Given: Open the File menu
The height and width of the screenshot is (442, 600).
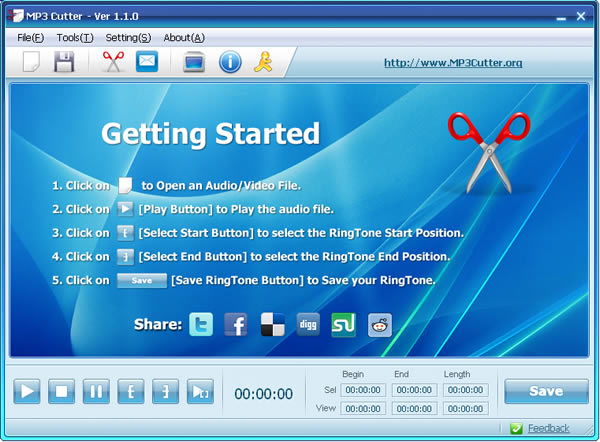Looking at the screenshot, I should pos(31,37).
